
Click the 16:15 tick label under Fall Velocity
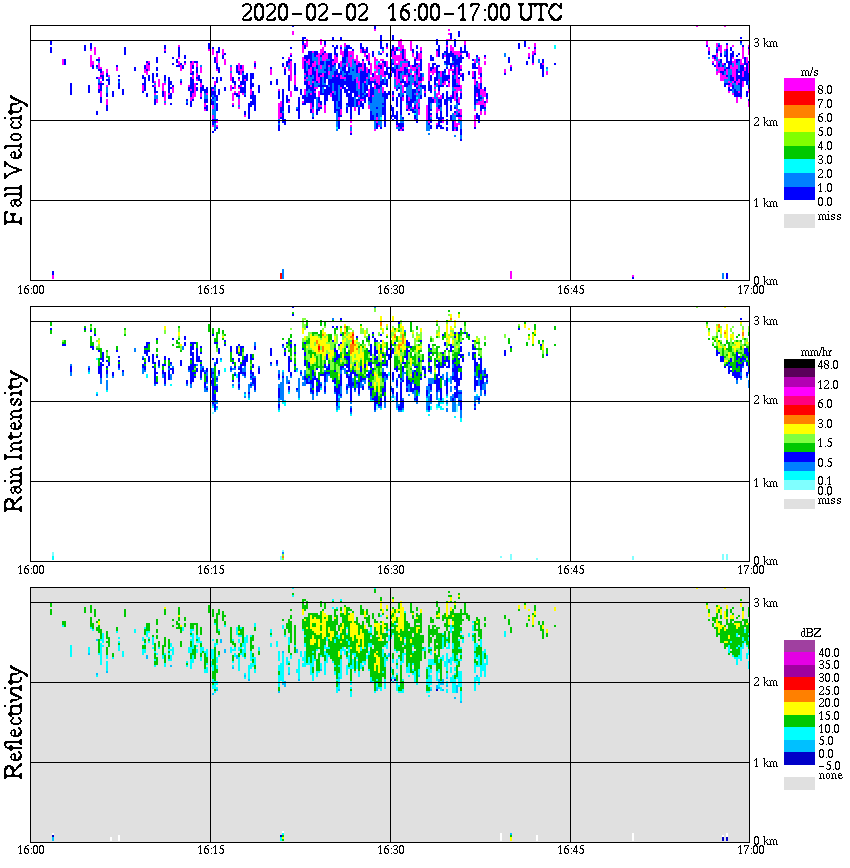click(210, 290)
